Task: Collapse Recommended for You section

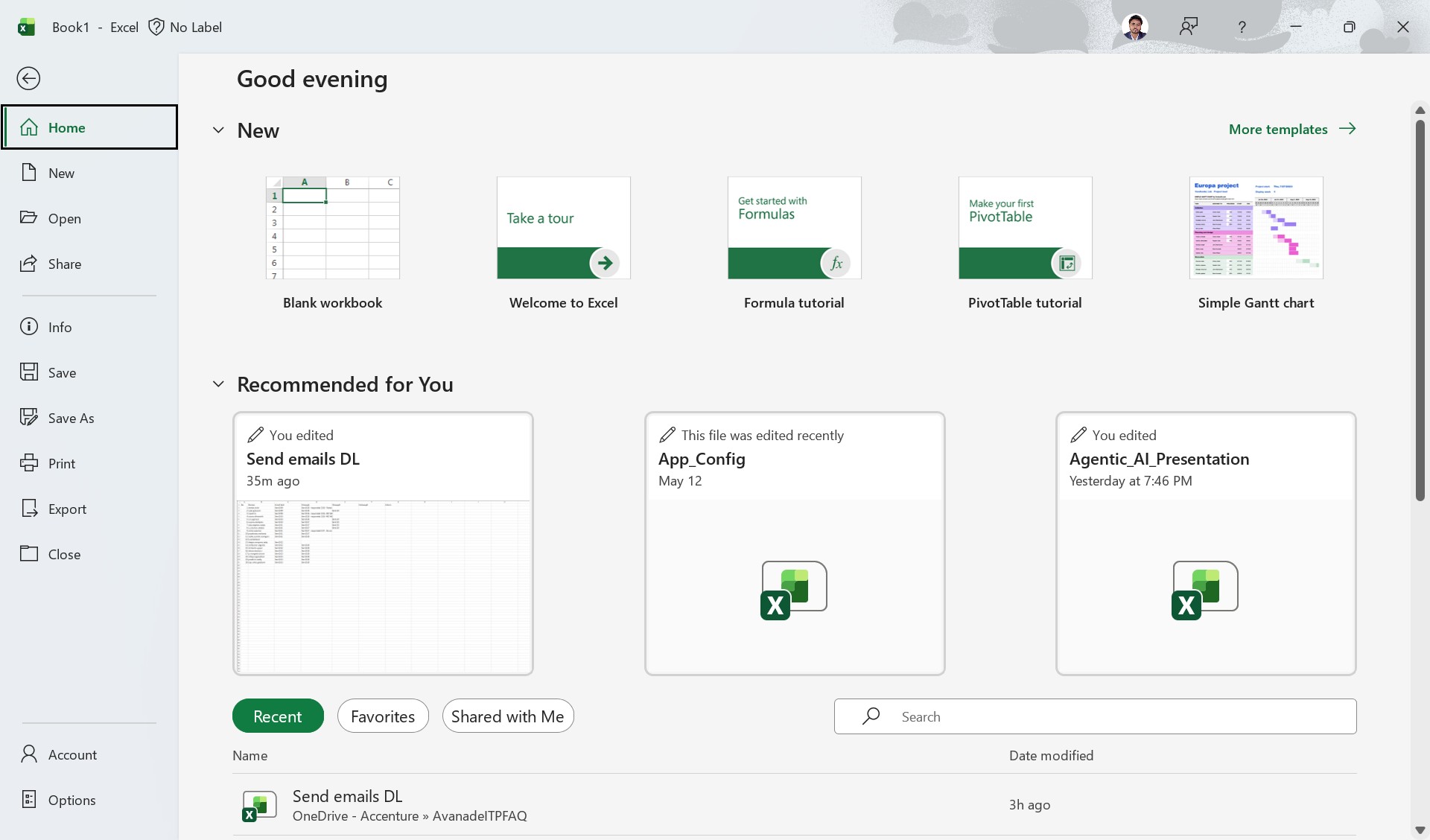Action: 218,384
